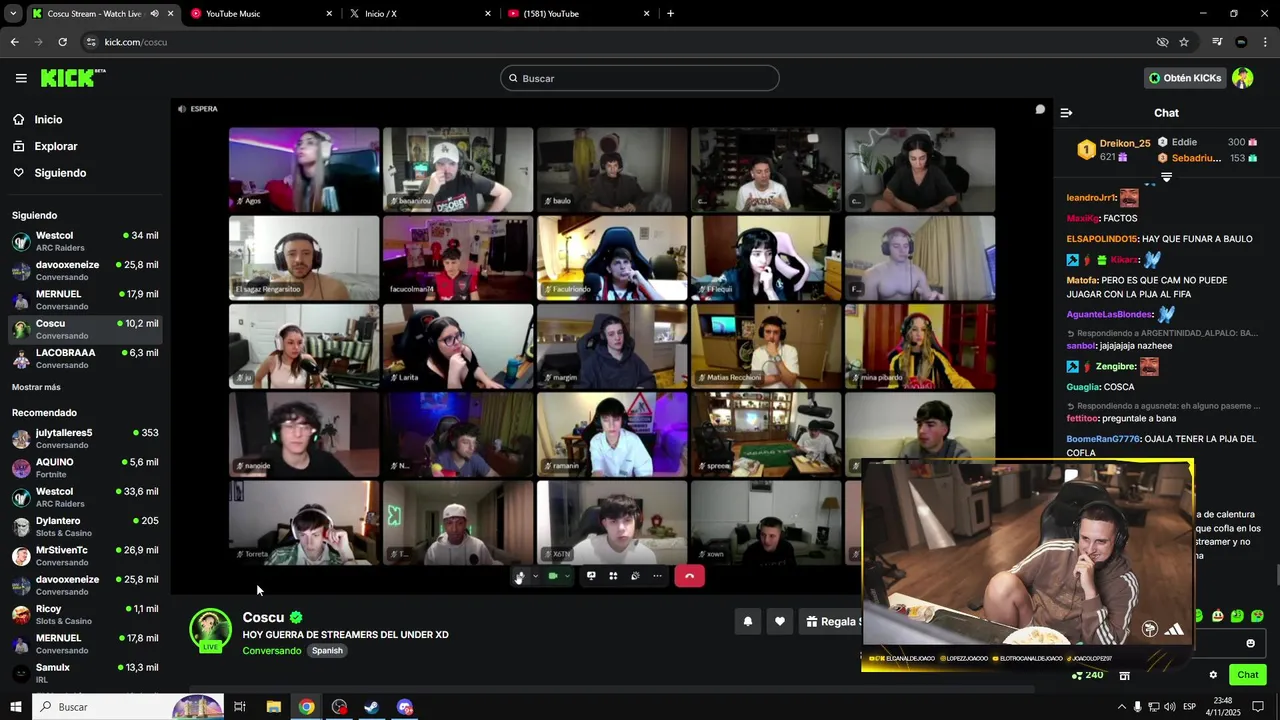1280x720 pixels.
Task: Open Siguiendo in the sidebar
Action: [x=60, y=173]
